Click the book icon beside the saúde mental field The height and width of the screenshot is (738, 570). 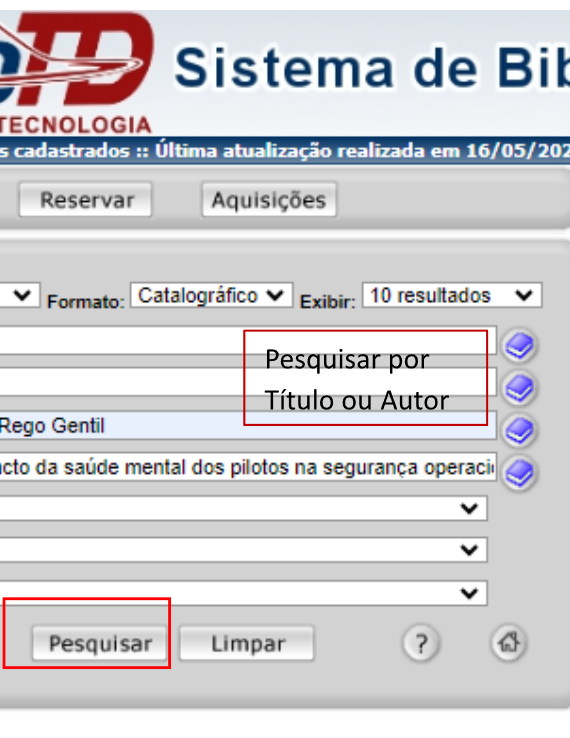click(x=519, y=473)
